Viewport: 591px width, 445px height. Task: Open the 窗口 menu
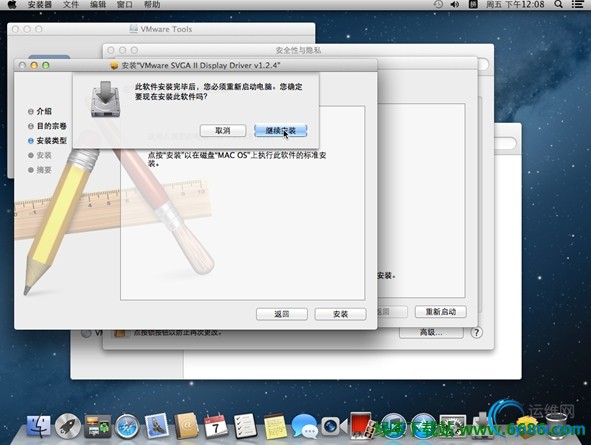click(x=124, y=5)
